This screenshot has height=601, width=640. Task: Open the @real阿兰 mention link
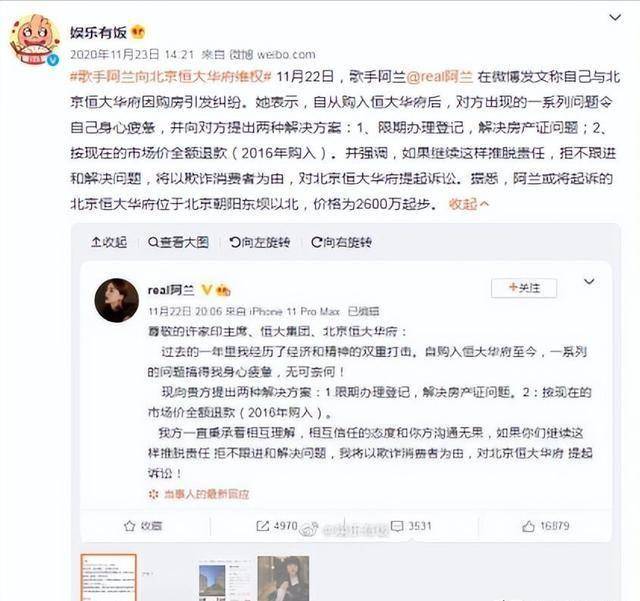click(x=440, y=77)
